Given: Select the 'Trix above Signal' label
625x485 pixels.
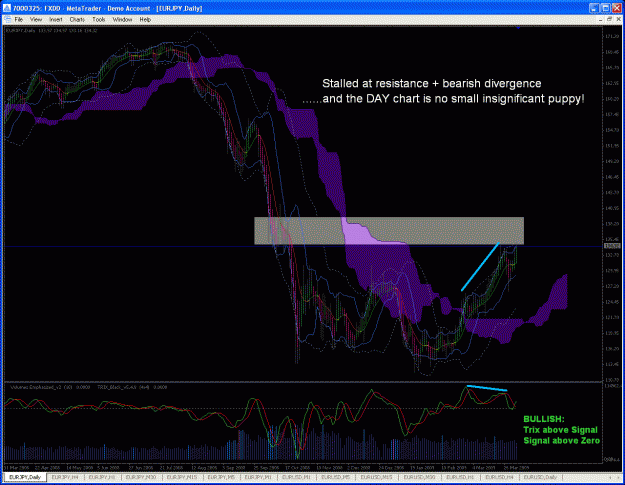Looking at the screenshot, I should point(560,430).
